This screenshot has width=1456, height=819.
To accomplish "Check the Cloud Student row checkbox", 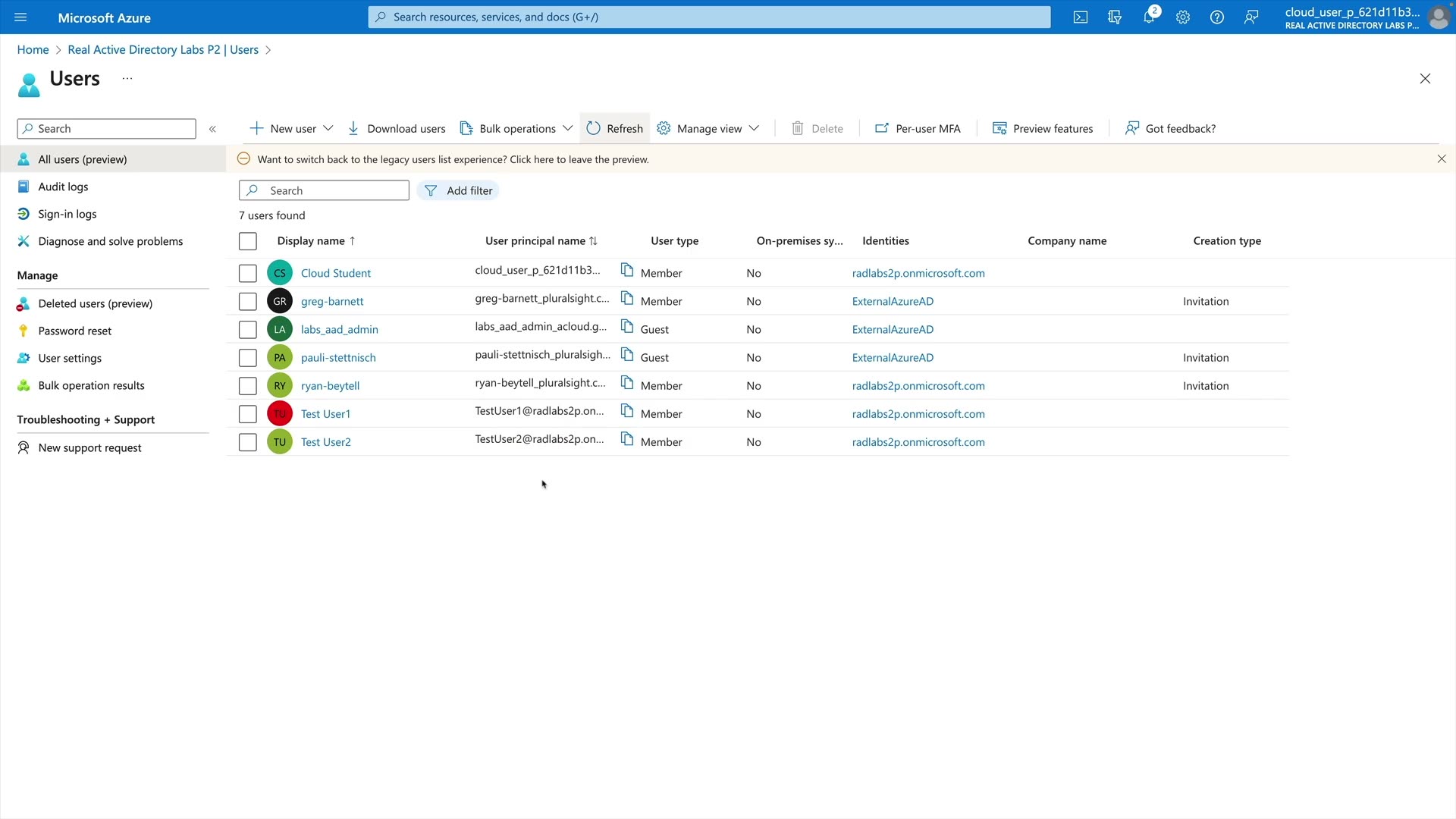I will point(248,273).
